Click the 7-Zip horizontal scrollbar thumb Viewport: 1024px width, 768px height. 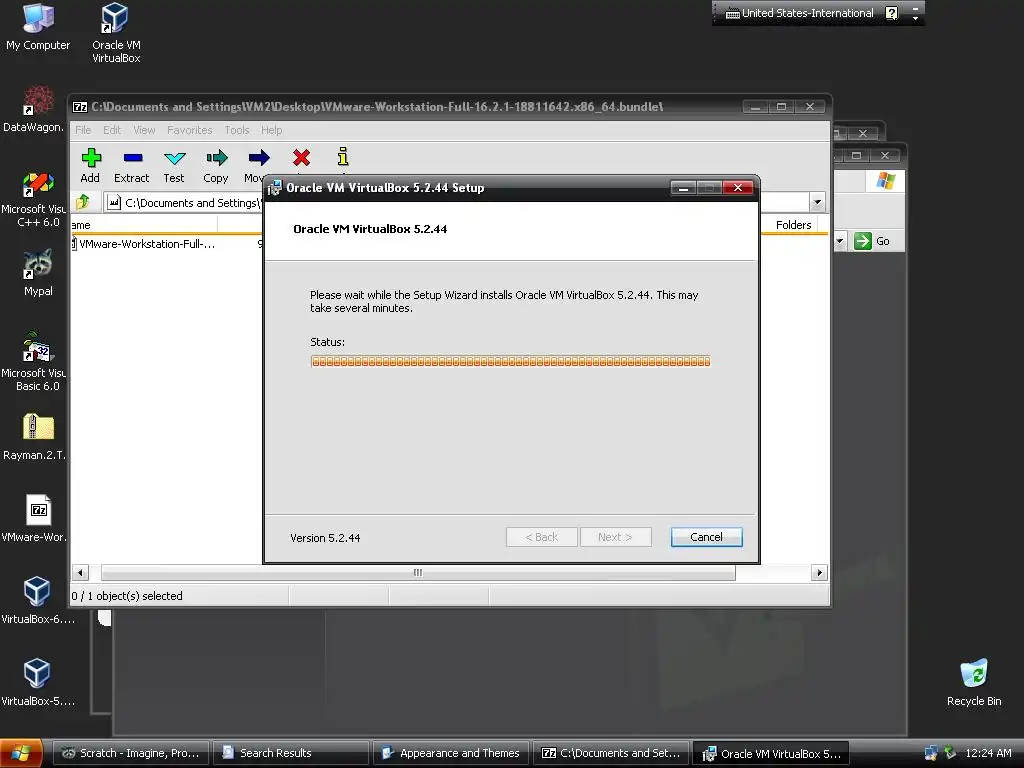[x=418, y=573]
